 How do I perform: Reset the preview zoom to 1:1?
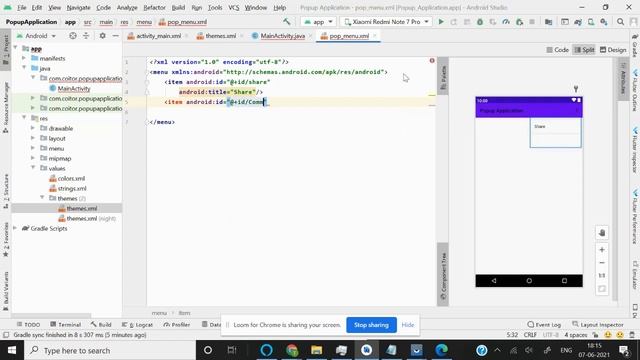coord(602,276)
